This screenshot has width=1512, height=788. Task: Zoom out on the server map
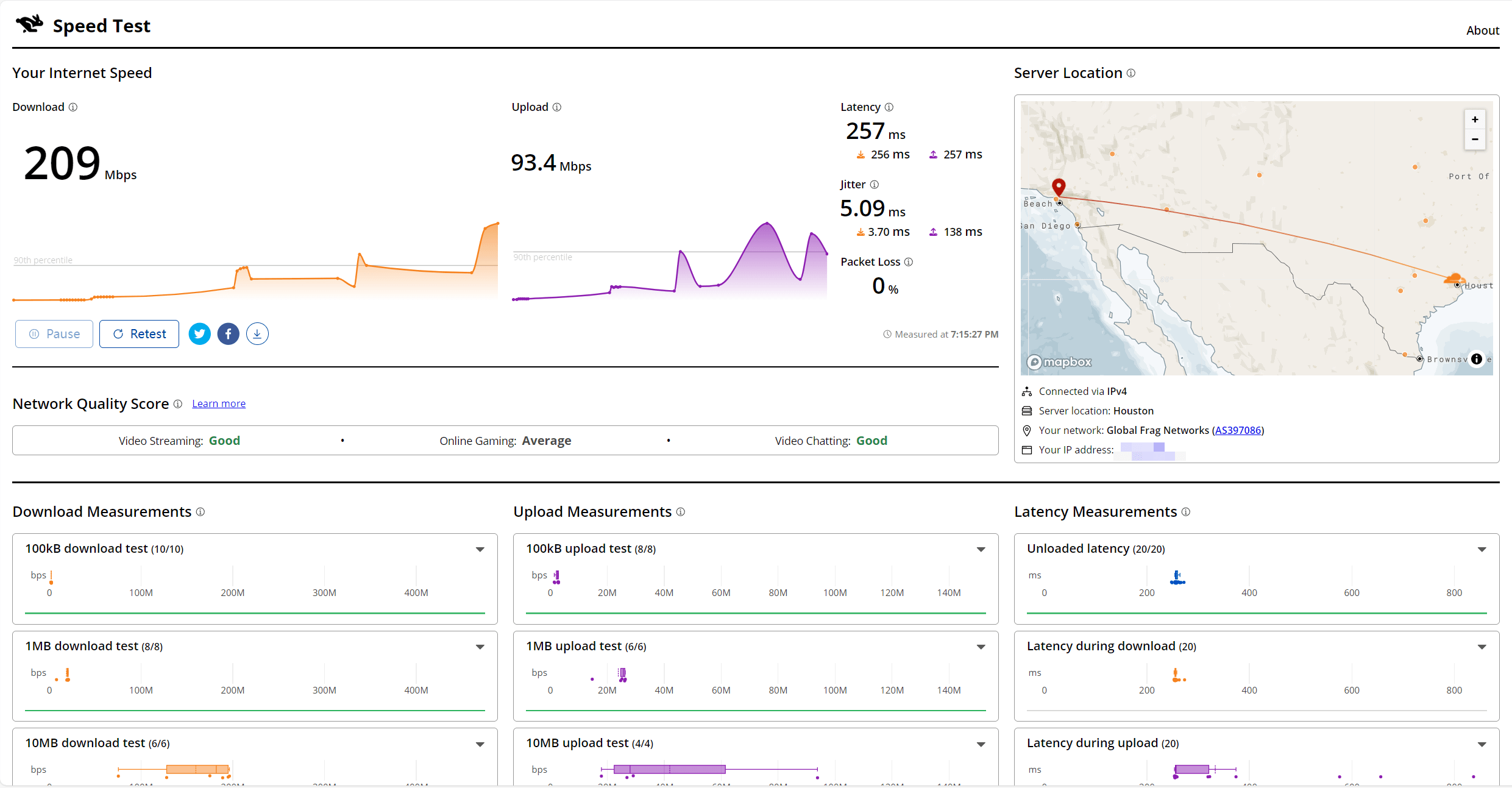point(1475,139)
